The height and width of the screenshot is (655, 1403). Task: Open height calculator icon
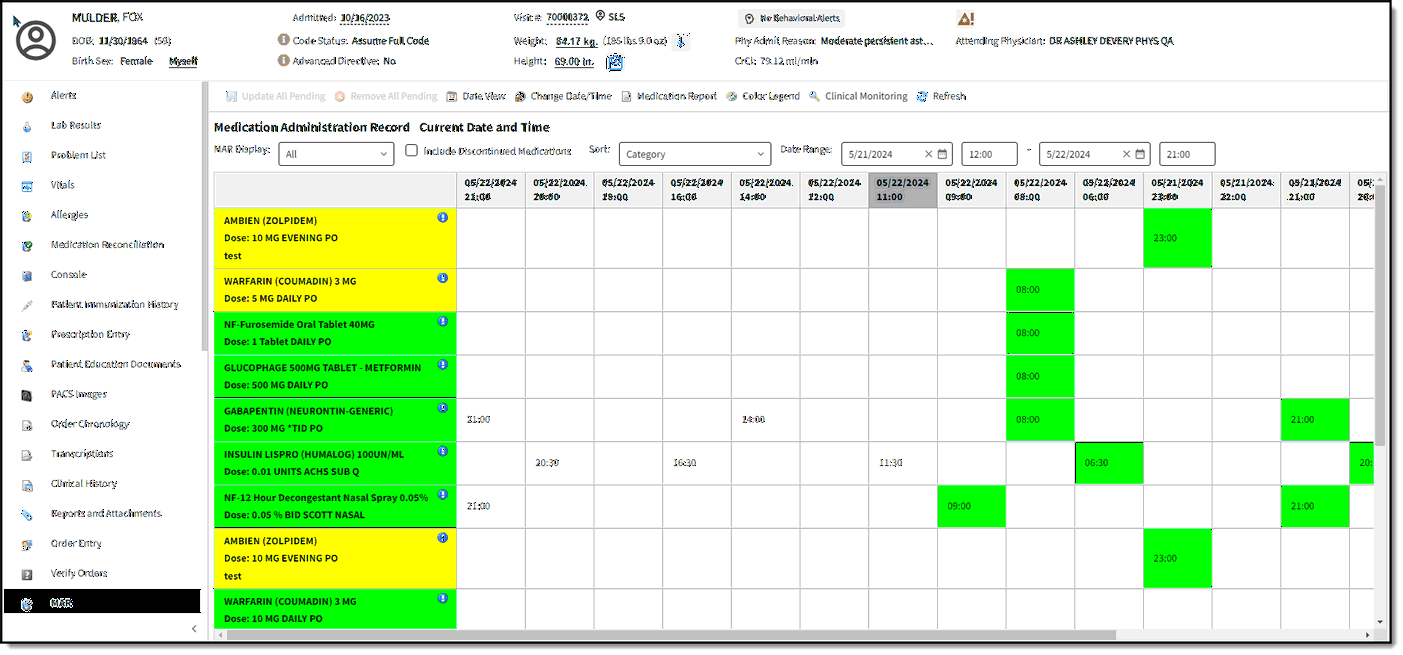coord(615,62)
